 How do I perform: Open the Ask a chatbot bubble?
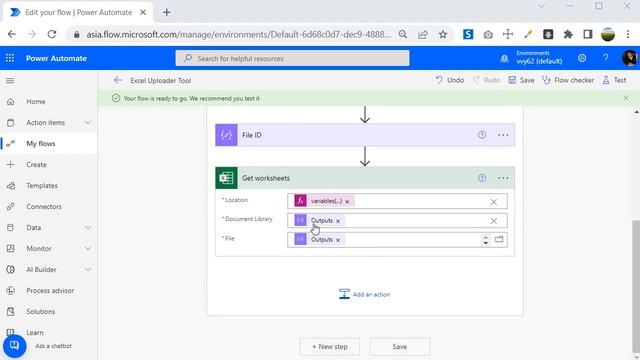15,346
